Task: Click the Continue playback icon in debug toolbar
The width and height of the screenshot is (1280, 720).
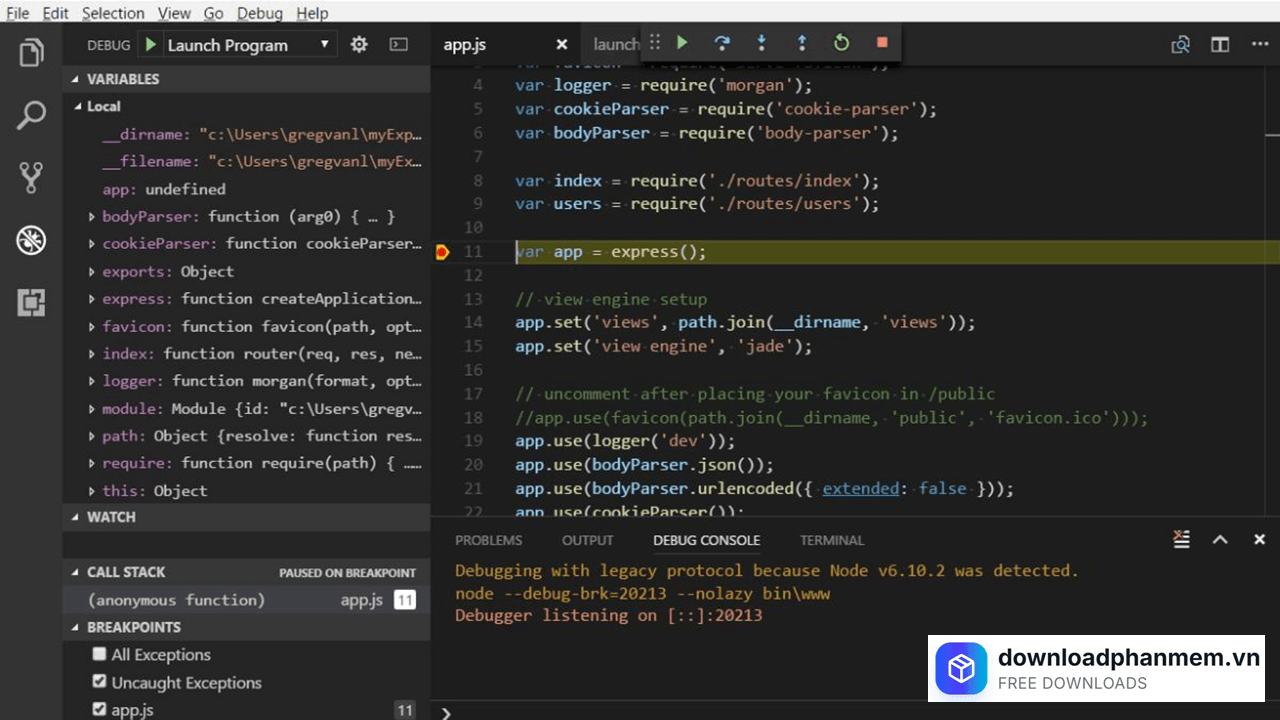Action: [x=681, y=43]
